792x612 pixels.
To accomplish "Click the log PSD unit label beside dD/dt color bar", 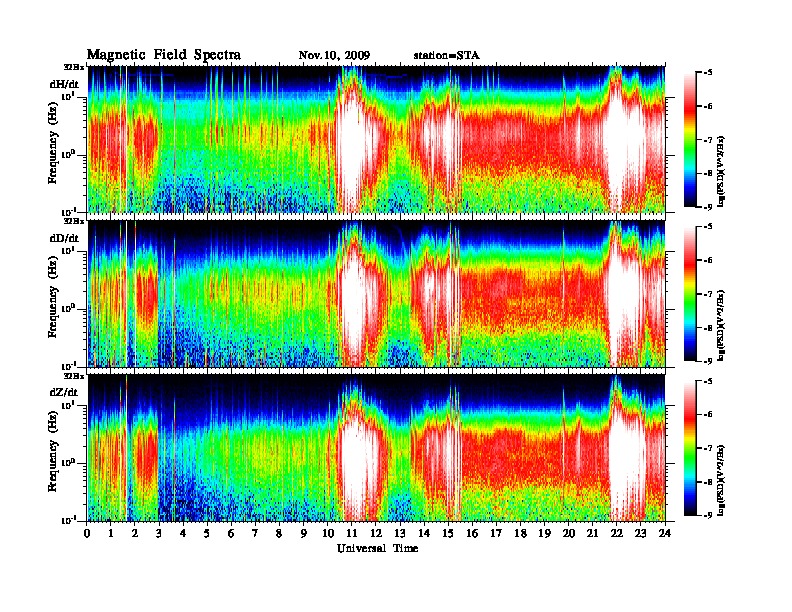I will pos(722,325).
